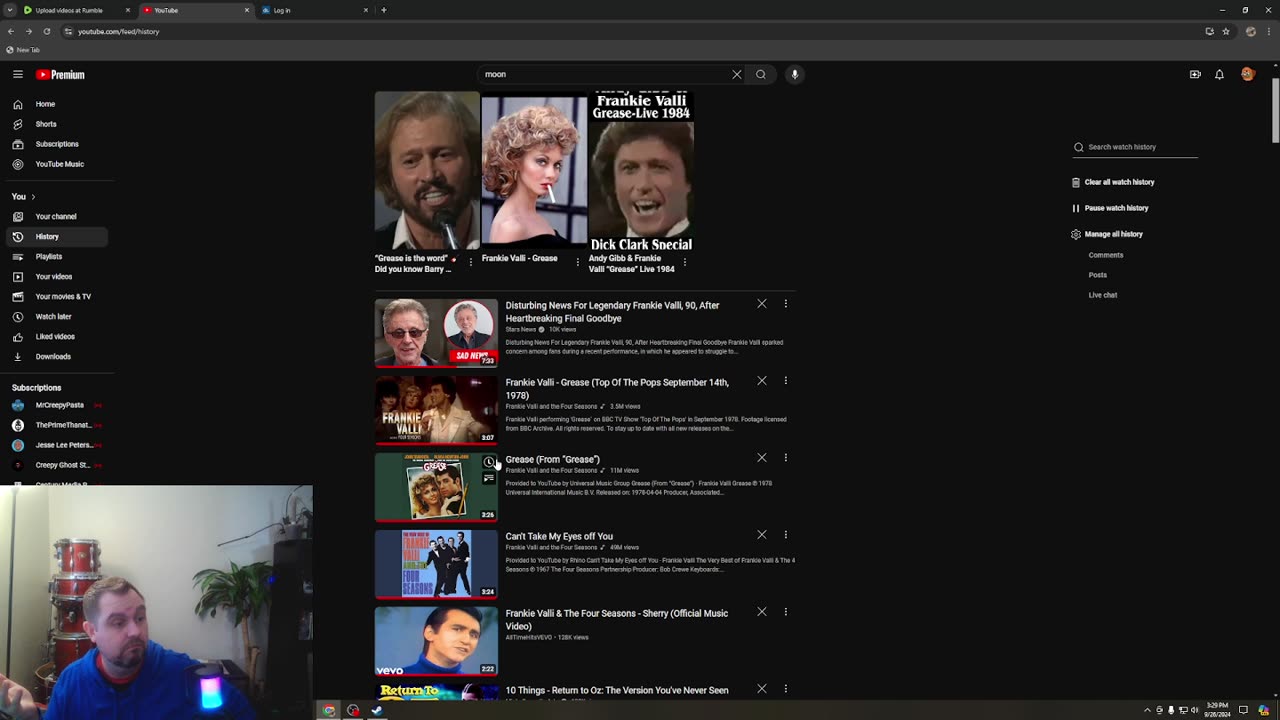1280x720 pixels.
Task: Open Your channel
Action: (55, 216)
